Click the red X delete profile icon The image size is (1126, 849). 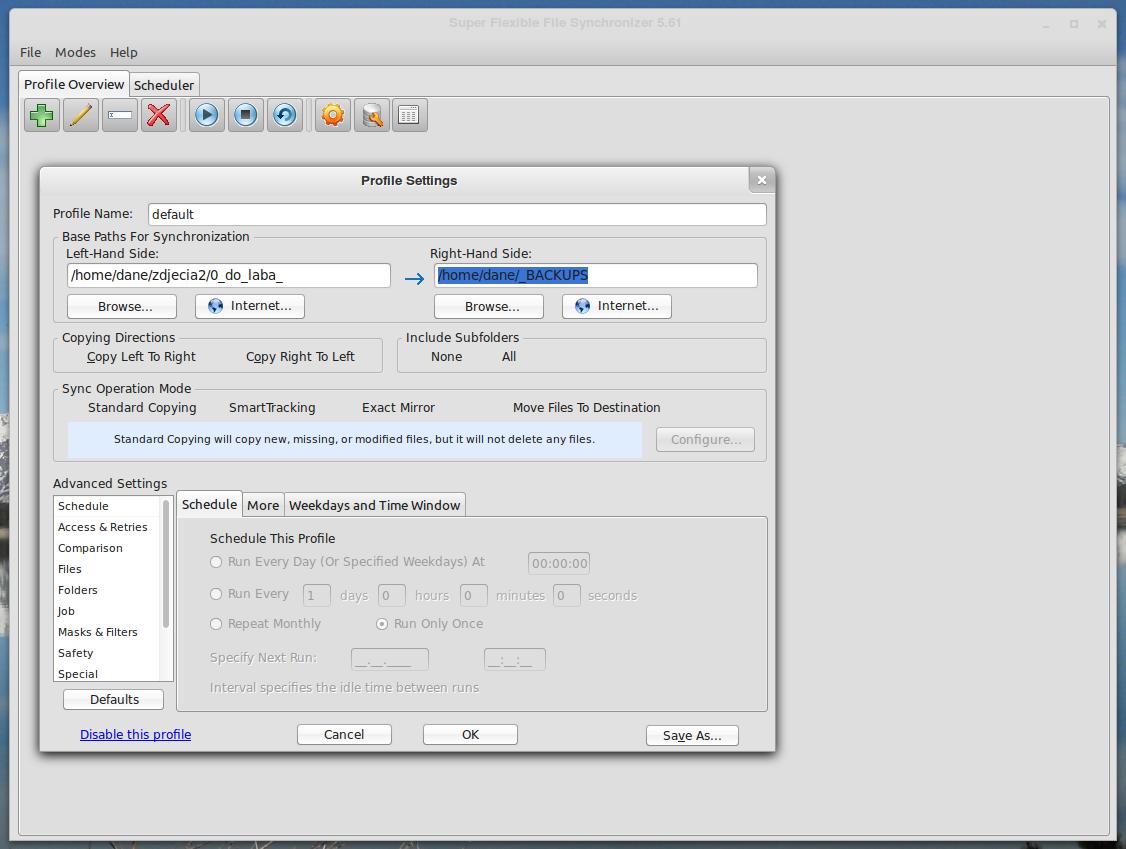tap(159, 115)
